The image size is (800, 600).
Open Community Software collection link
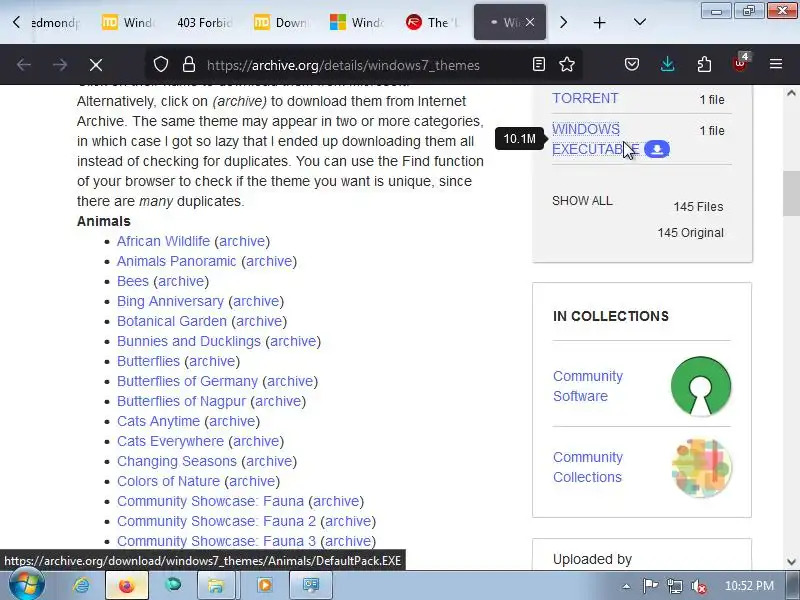588,386
